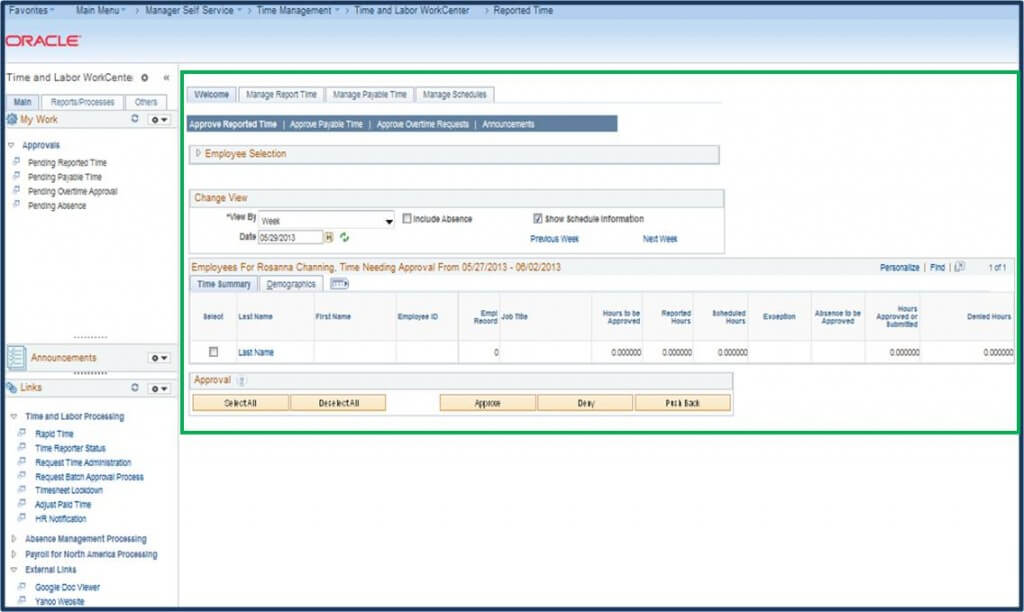Click the Personalize grid link
1024x612 pixels.
pyautogui.click(x=899, y=267)
